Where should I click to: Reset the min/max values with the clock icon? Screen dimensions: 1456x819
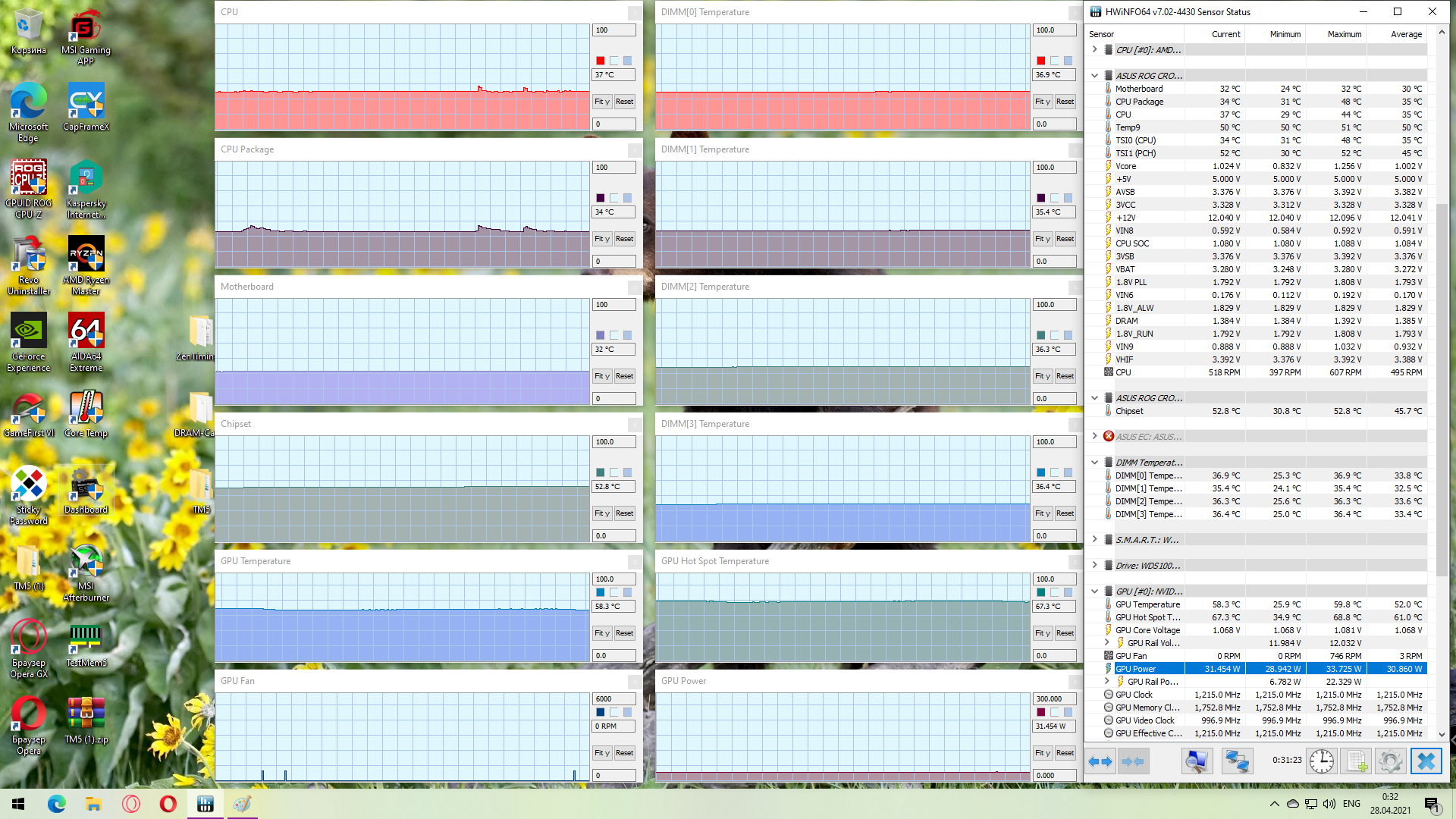pyautogui.click(x=1322, y=761)
